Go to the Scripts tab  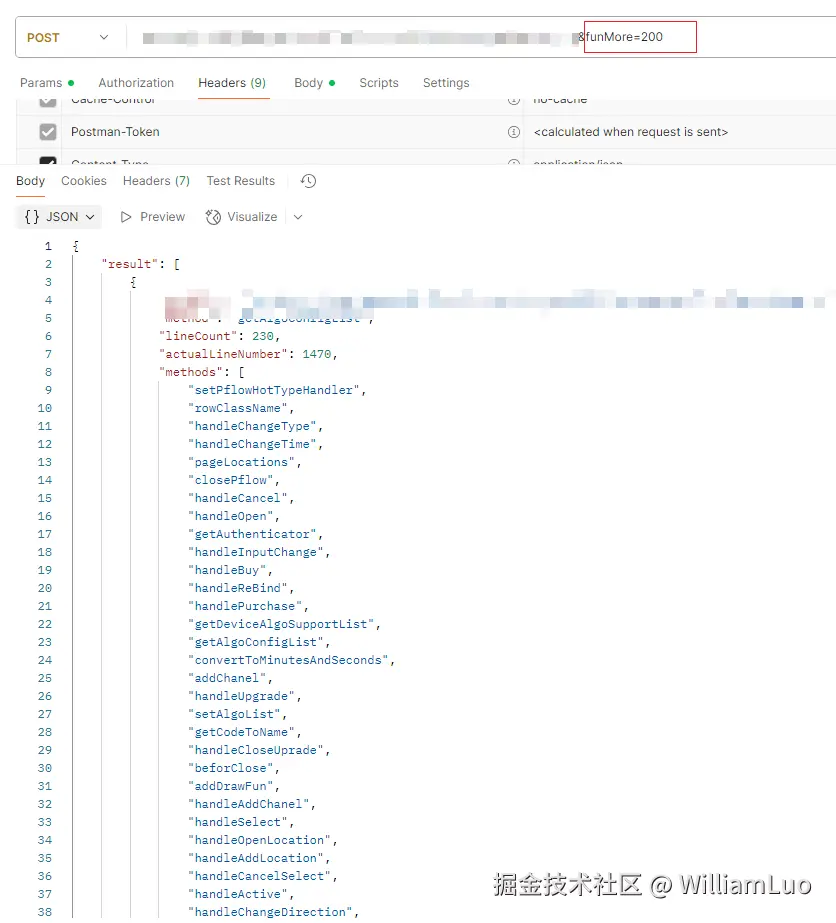379,83
